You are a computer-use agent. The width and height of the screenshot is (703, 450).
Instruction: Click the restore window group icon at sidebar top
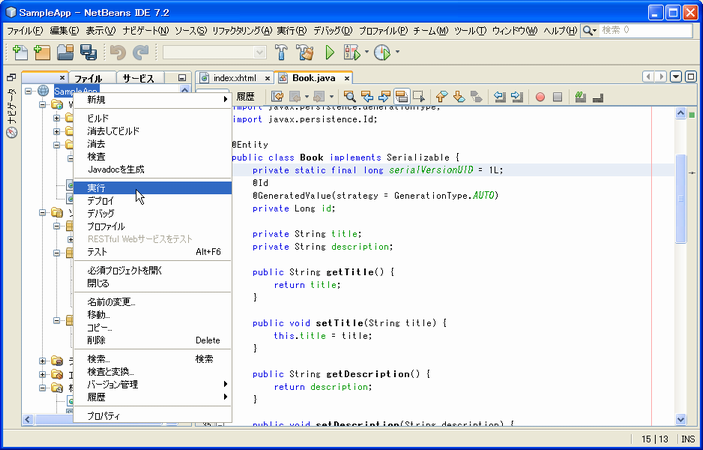(x=12, y=78)
